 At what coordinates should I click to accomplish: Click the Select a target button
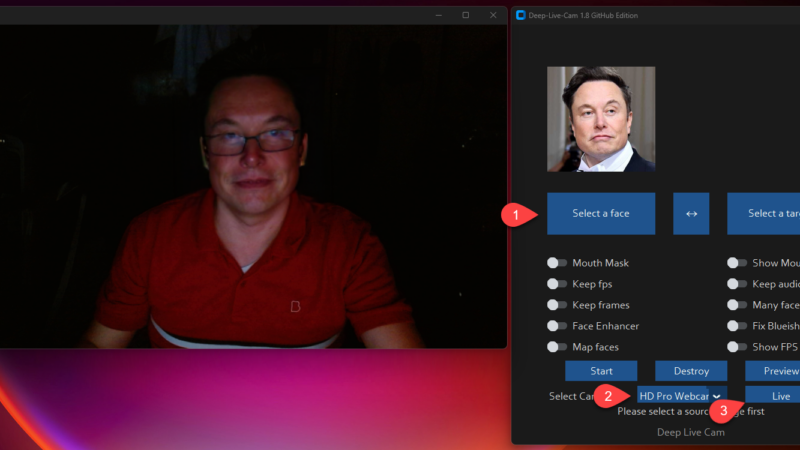coord(765,213)
